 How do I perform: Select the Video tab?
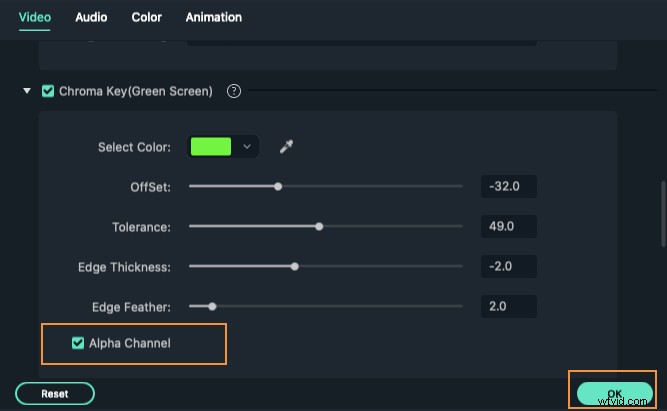pyautogui.click(x=34, y=17)
